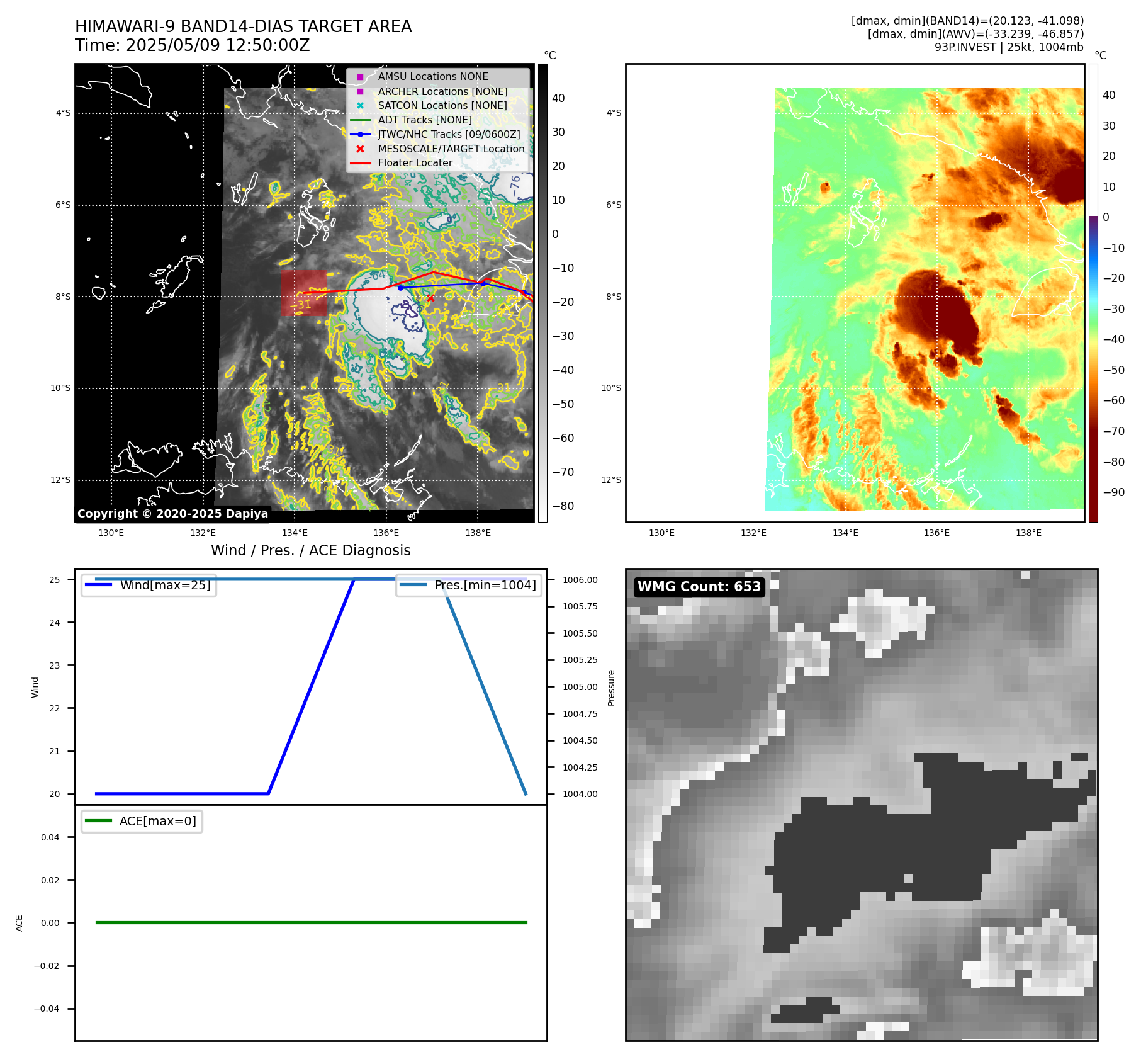1141x1064 pixels.
Task: Select the translucent red square on the grayscale map
Action: pyautogui.click(x=305, y=293)
